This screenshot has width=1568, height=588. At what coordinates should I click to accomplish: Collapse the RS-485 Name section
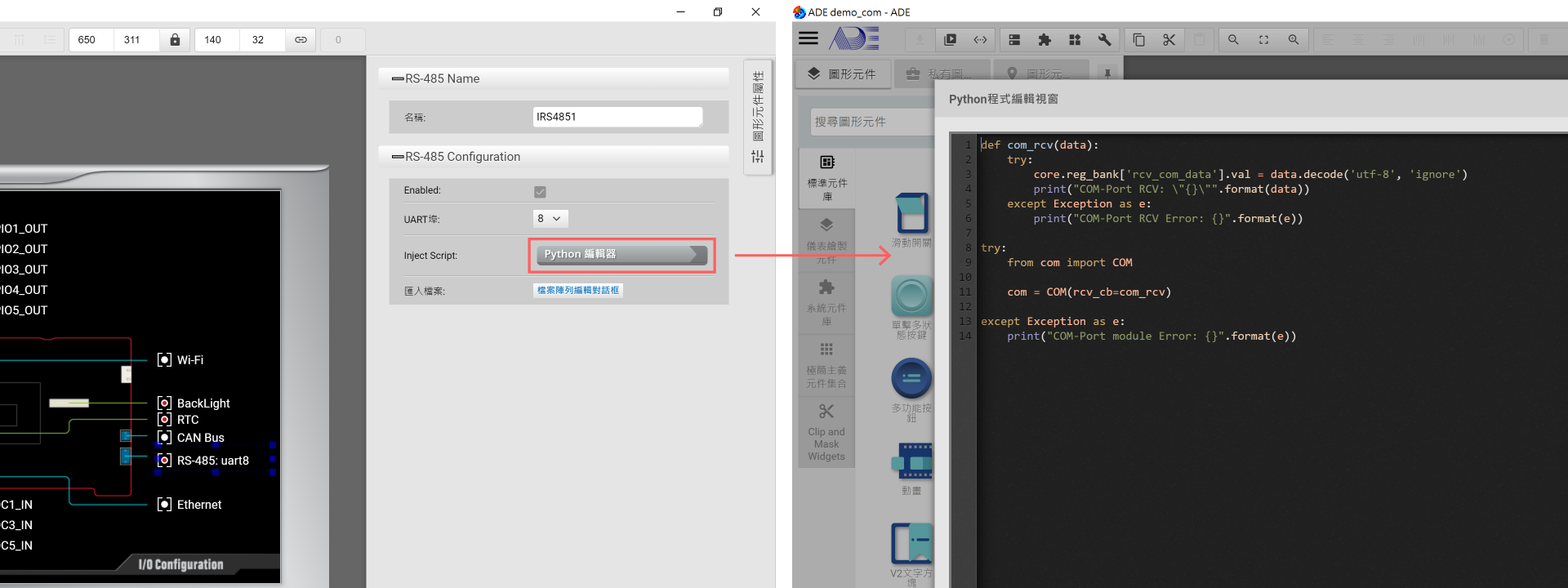pos(398,79)
